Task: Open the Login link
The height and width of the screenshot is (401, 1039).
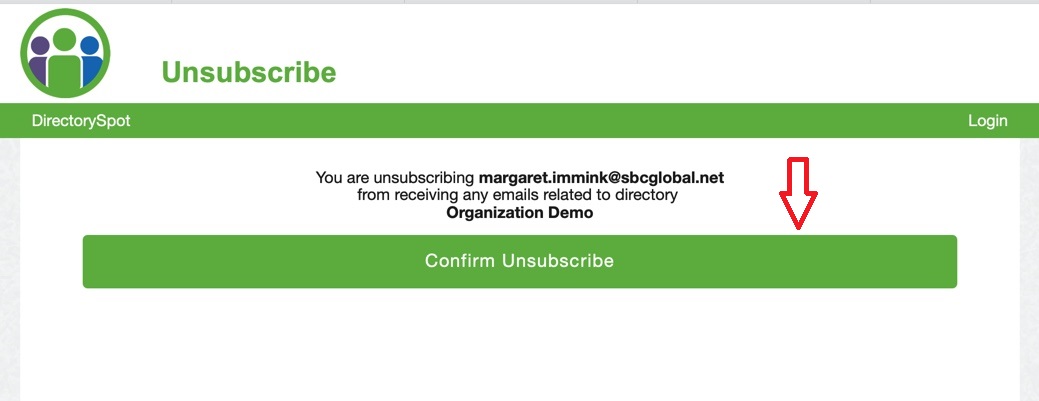Action: click(987, 121)
